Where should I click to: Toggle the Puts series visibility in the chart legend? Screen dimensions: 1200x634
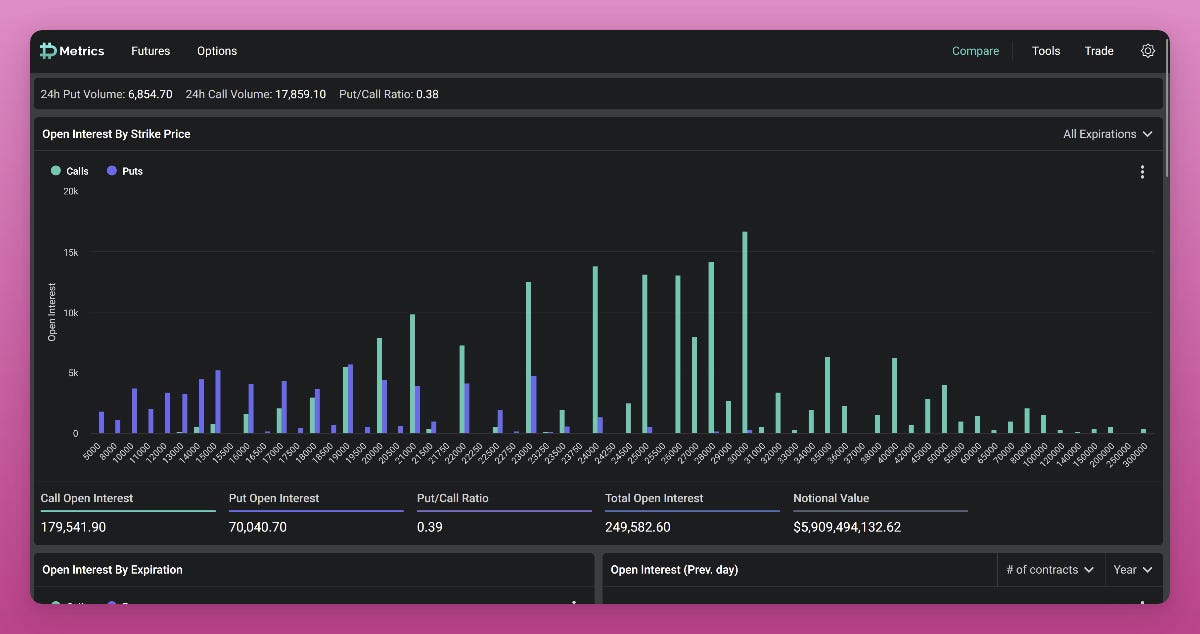click(x=124, y=171)
